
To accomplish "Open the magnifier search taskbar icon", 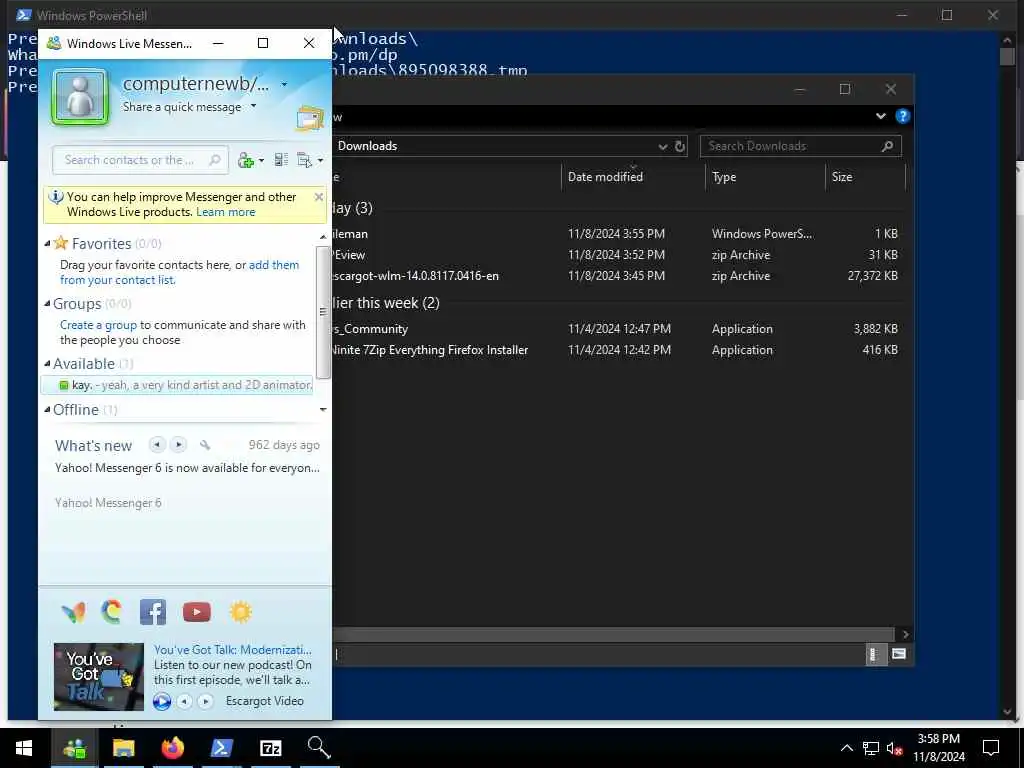I will tap(319, 748).
